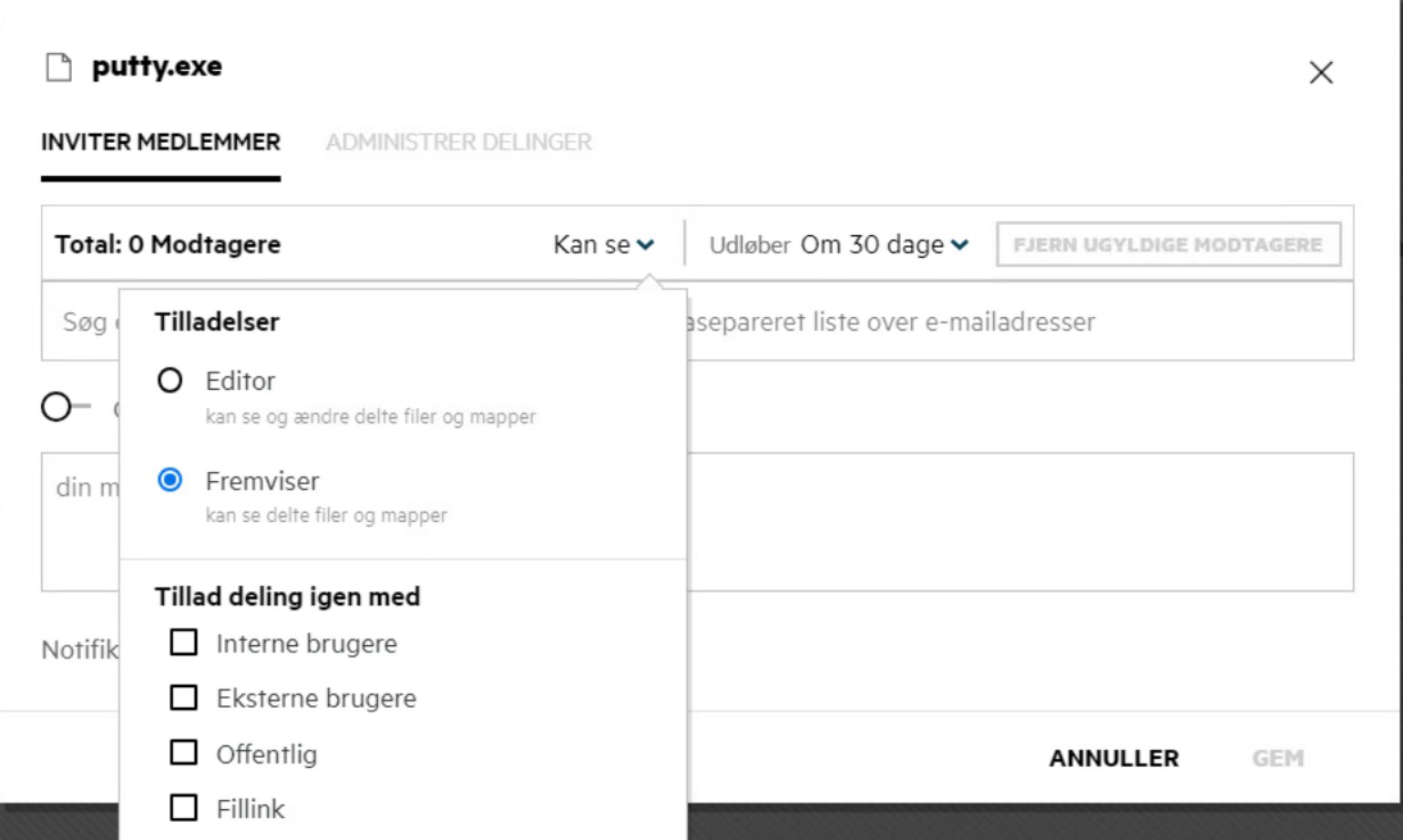Toggle the switch below the search field
Viewport: 1403px width, 840px height.
click(66, 406)
